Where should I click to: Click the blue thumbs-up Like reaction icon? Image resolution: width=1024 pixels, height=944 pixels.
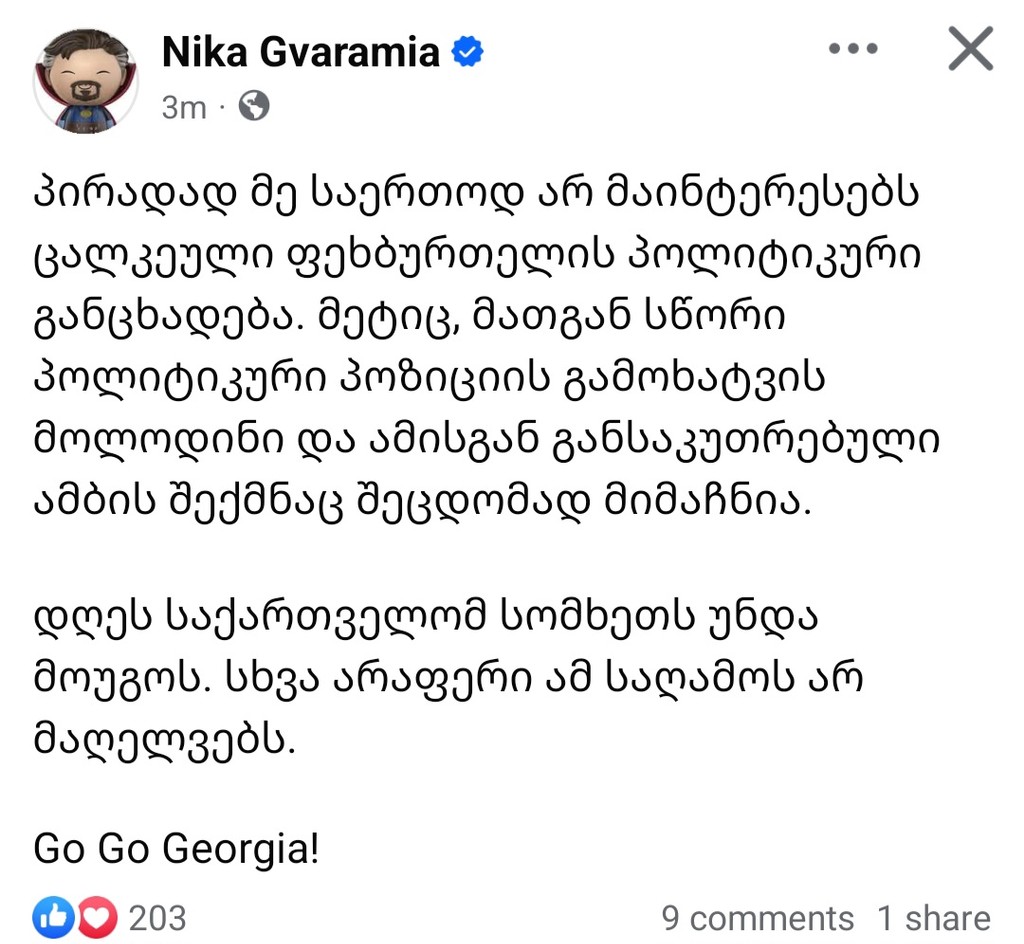(54, 917)
